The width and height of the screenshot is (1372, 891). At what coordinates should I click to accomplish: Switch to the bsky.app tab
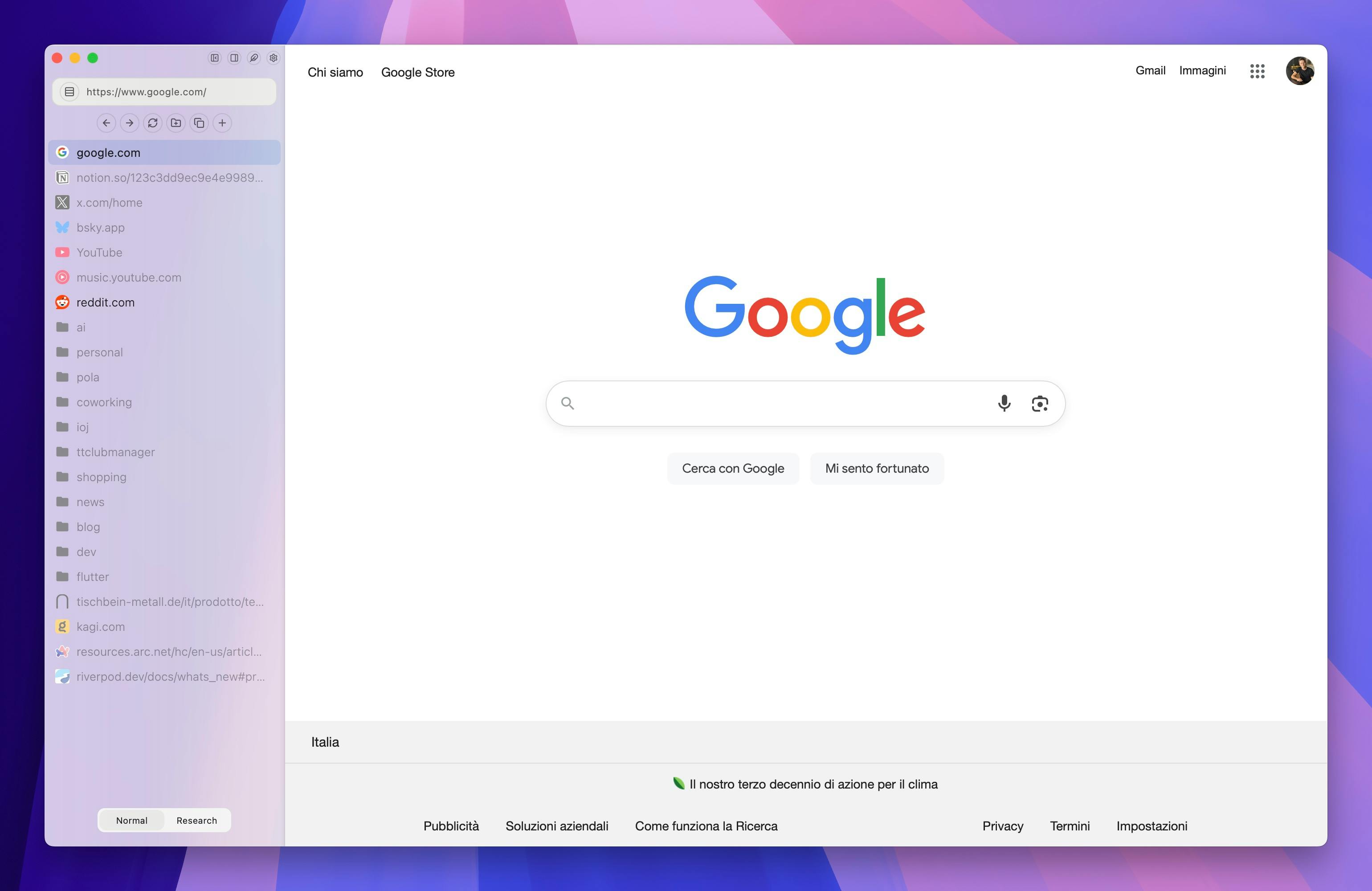[x=164, y=227]
